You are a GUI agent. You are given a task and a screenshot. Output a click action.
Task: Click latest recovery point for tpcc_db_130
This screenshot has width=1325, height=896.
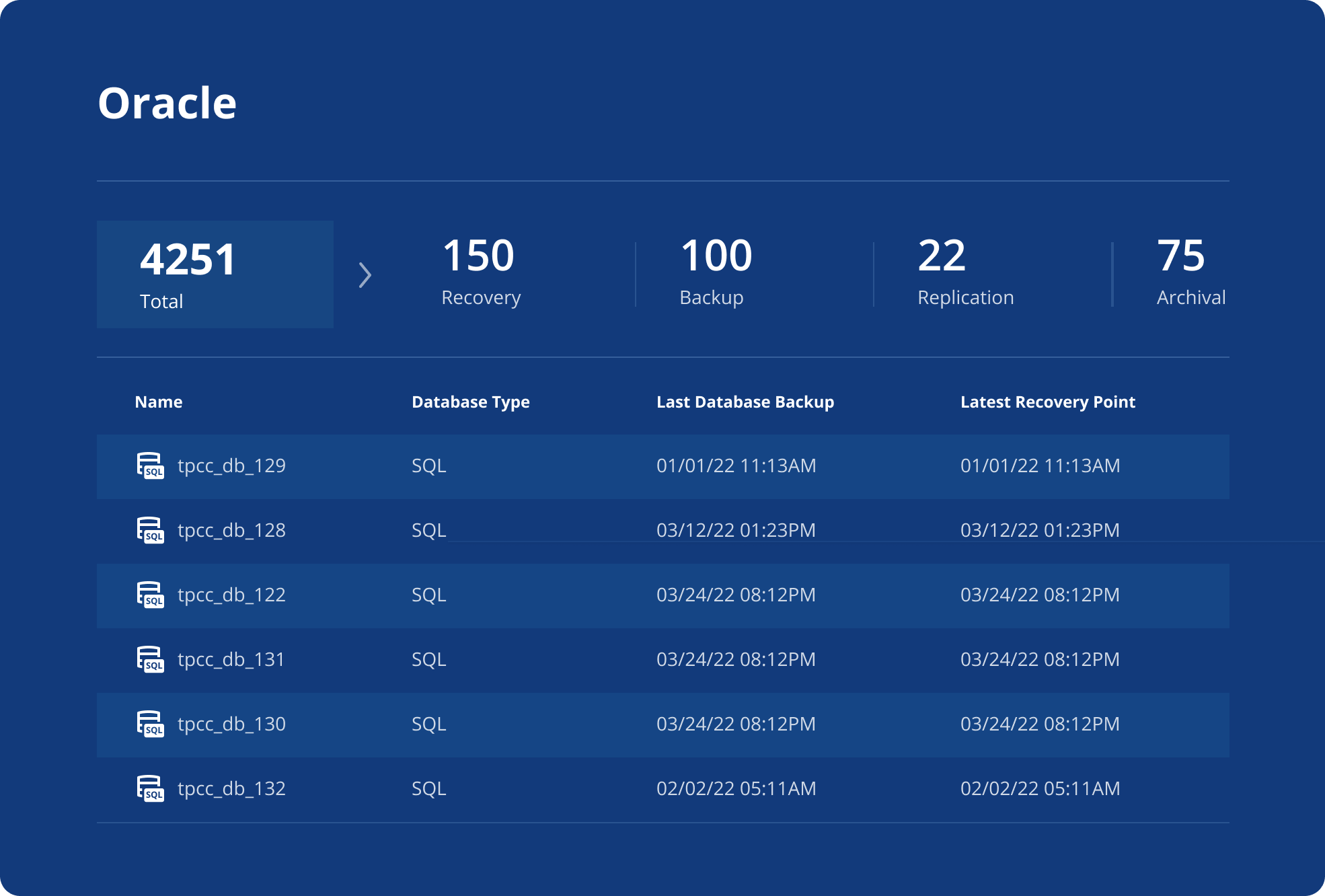pos(1040,724)
